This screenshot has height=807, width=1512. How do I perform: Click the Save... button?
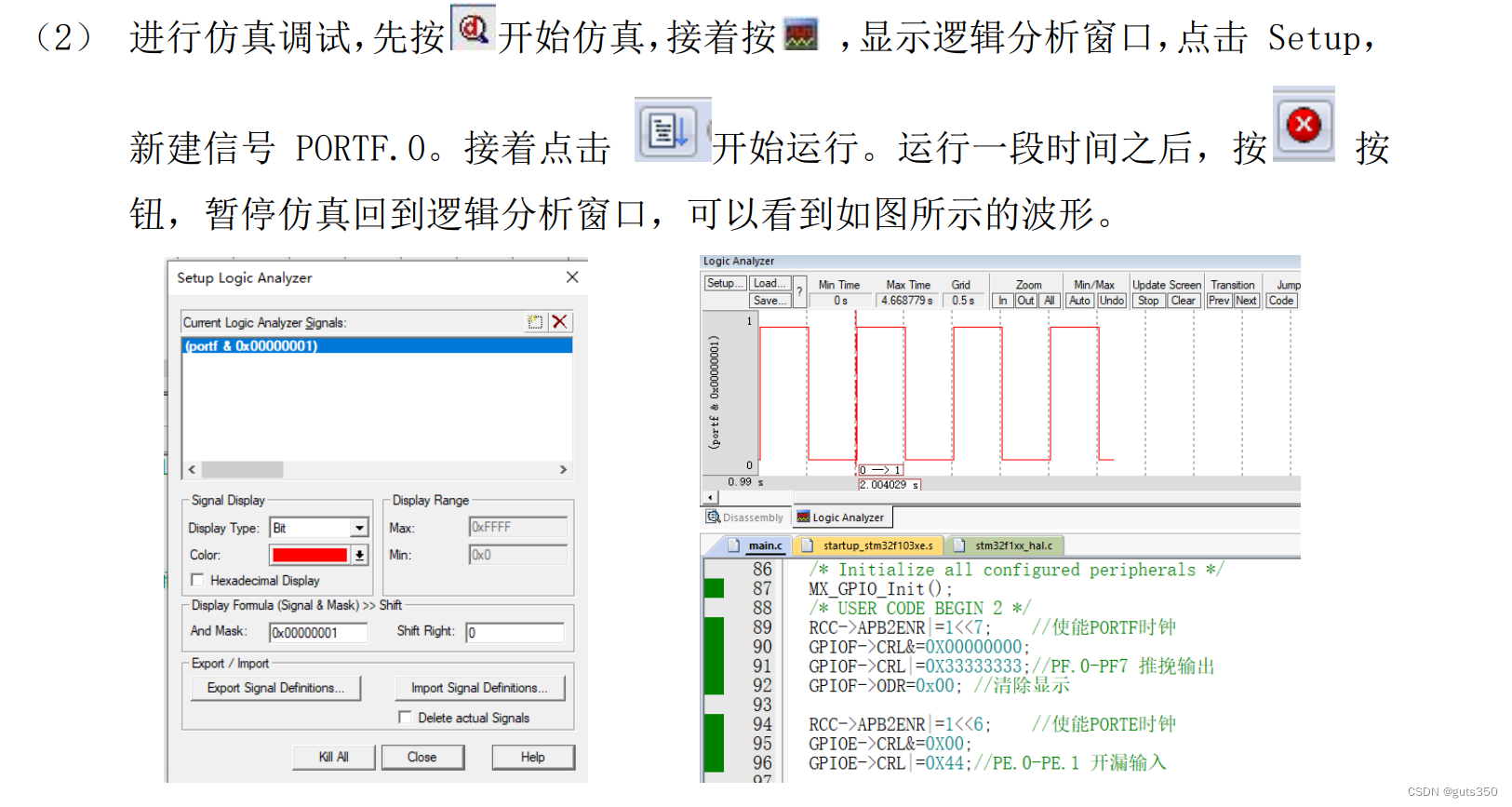coord(769,301)
